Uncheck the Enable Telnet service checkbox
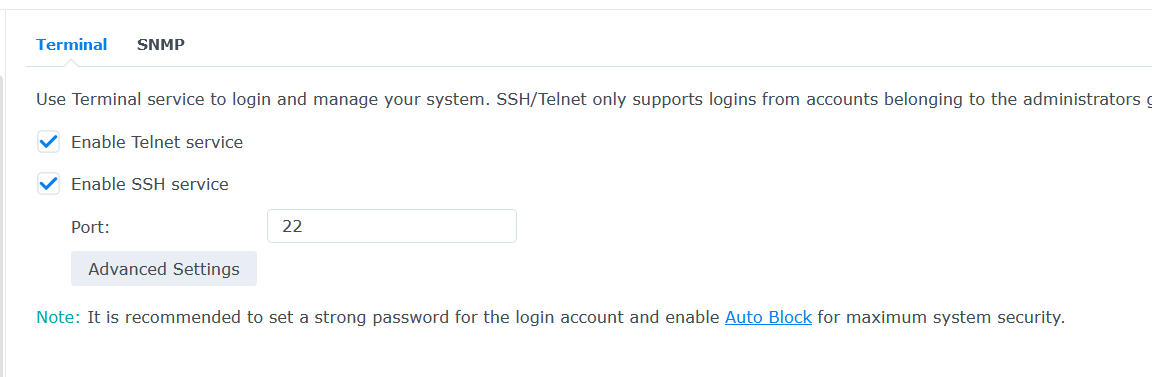This screenshot has width=1152, height=377. click(x=48, y=143)
